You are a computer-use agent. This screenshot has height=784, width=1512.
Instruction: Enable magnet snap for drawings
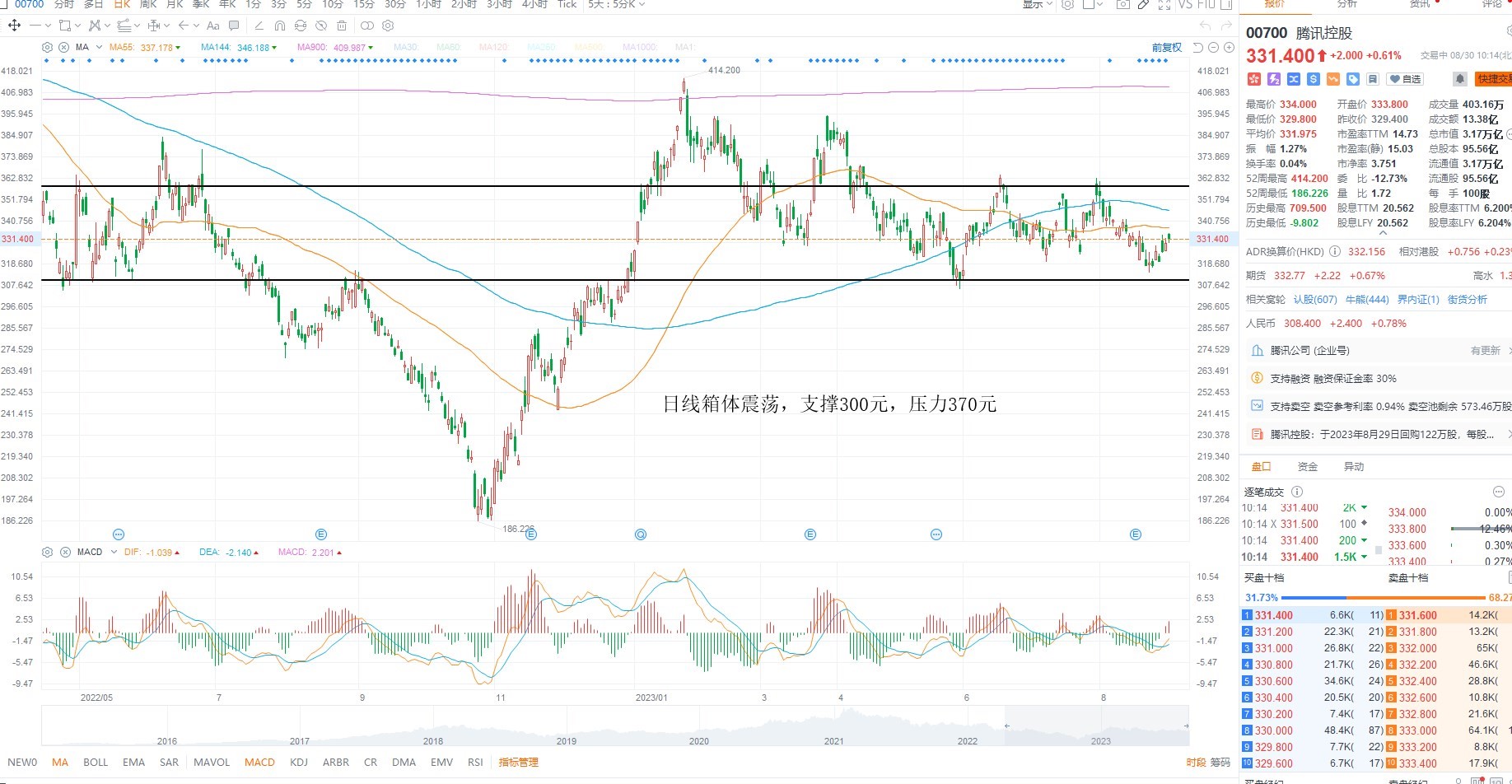(280, 26)
